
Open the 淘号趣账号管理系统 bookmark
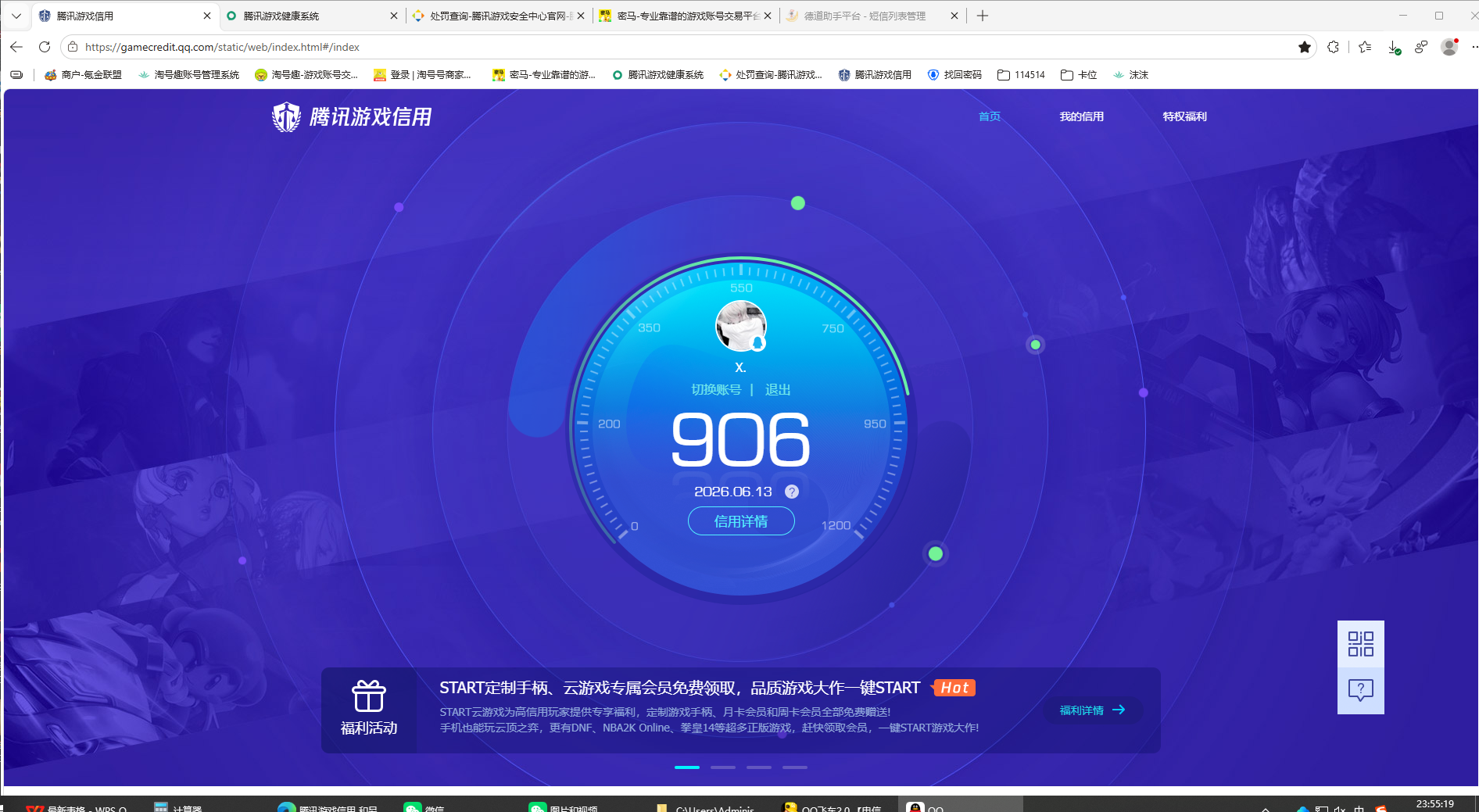coord(188,75)
